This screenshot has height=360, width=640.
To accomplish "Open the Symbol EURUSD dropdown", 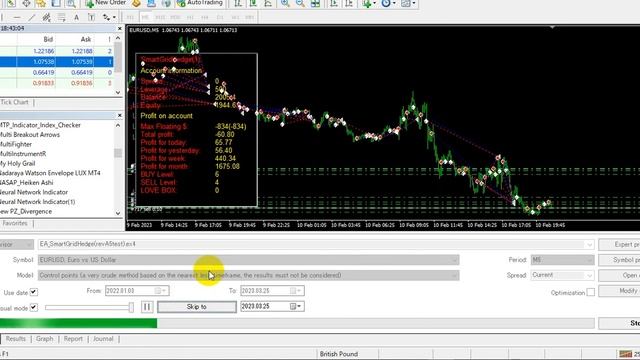I will point(454,260).
